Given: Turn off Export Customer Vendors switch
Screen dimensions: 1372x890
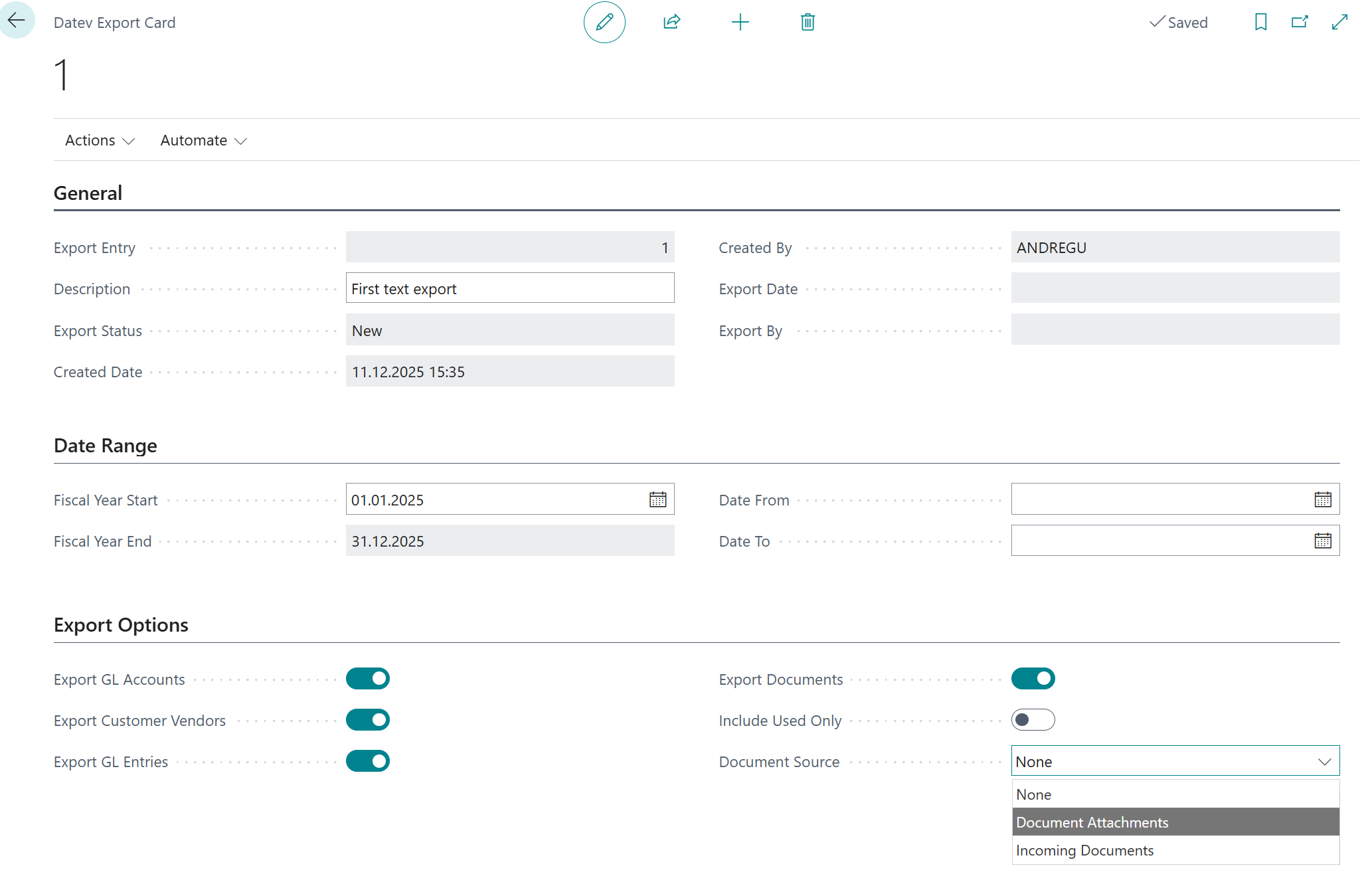Looking at the screenshot, I should [368, 720].
